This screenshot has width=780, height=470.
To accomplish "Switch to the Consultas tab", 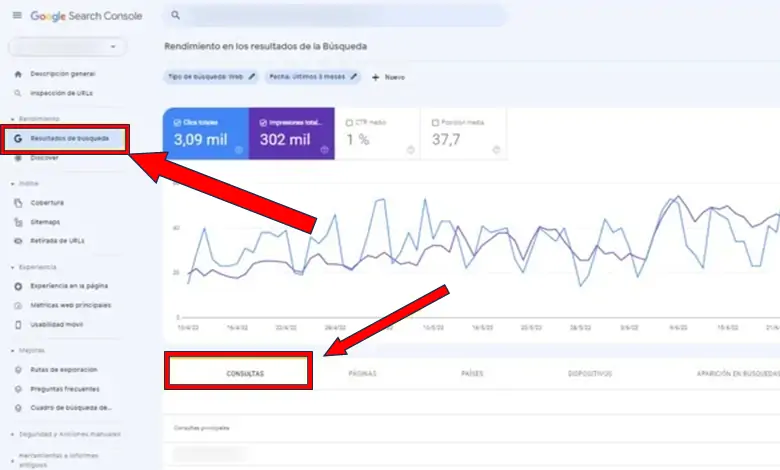I will pos(245,374).
